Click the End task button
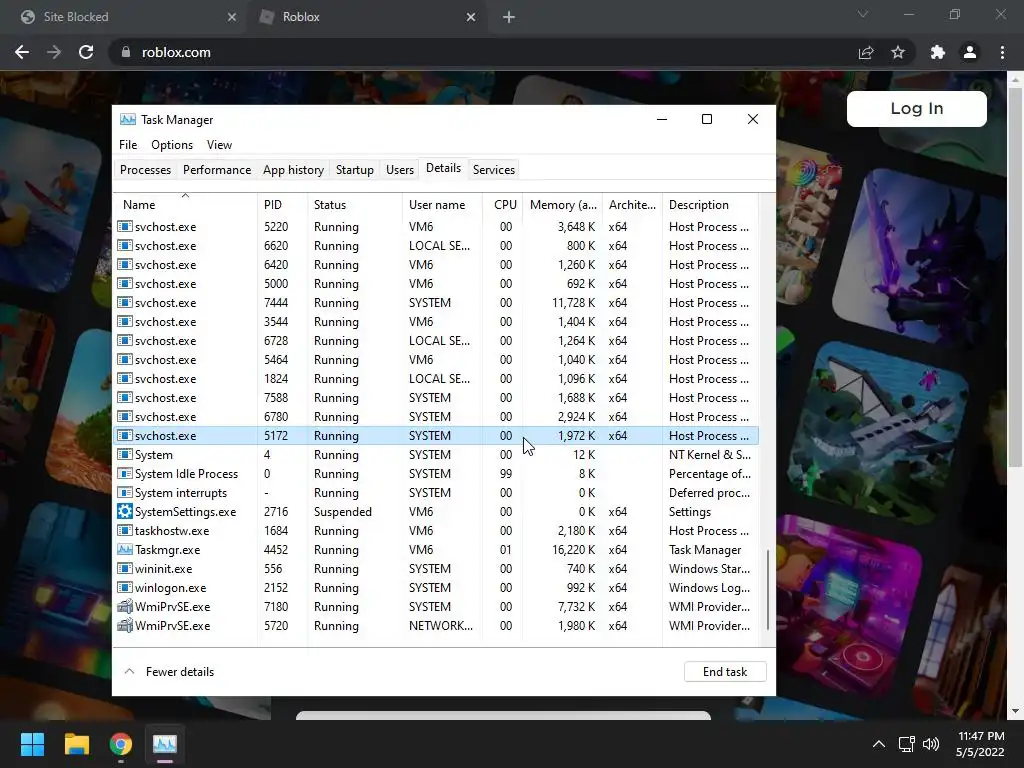Viewport: 1024px width, 768px height. [x=725, y=671]
